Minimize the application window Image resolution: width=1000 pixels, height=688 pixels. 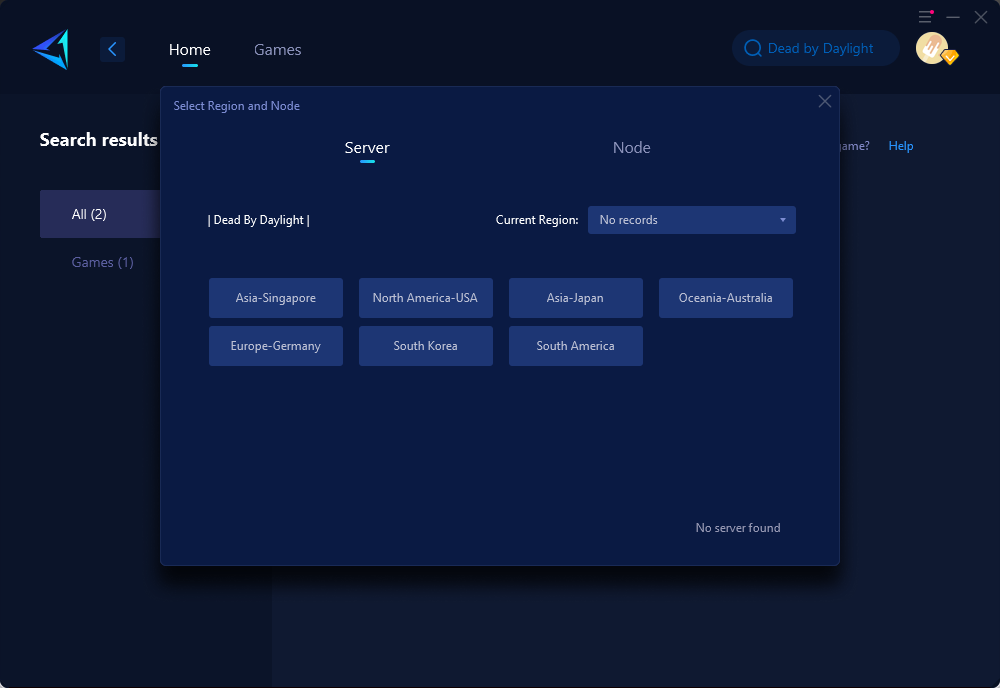(x=953, y=17)
